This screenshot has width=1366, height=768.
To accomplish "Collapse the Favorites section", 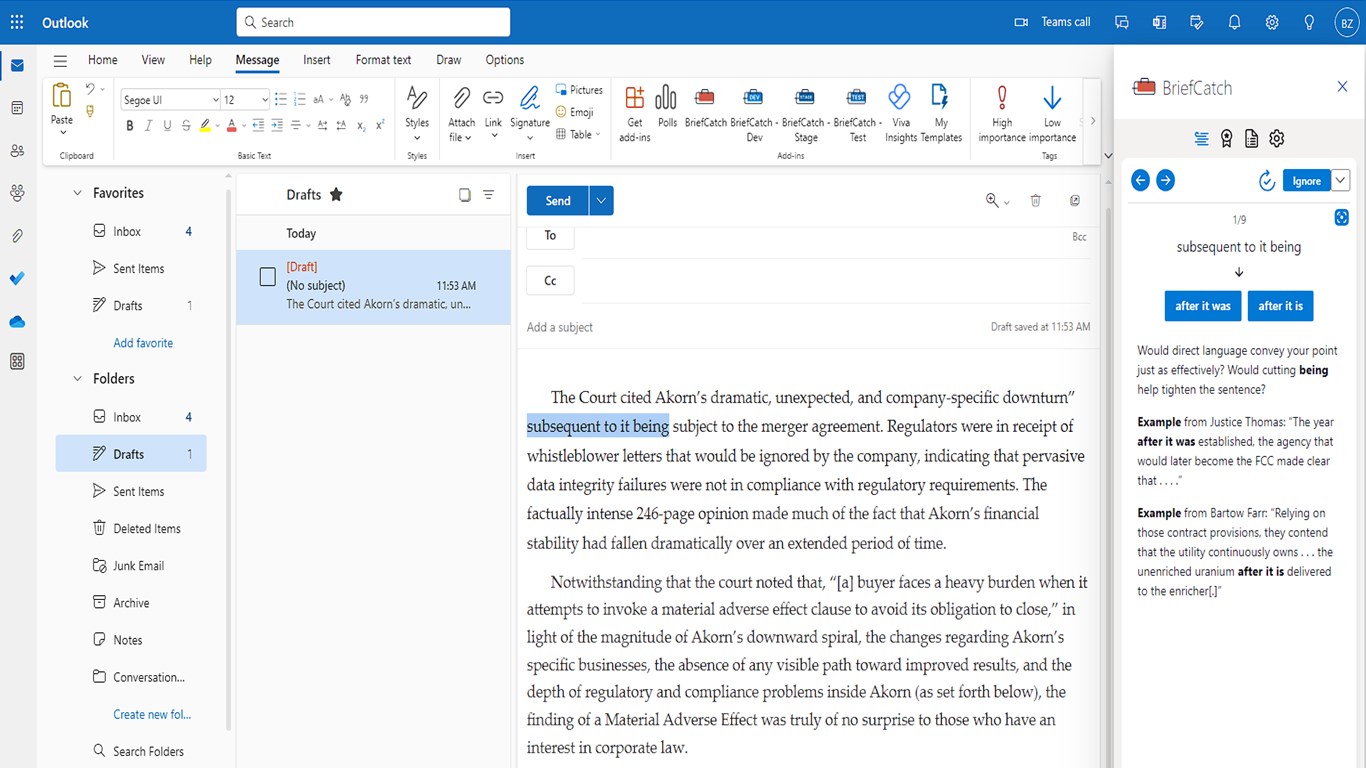I will pyautogui.click(x=77, y=193).
